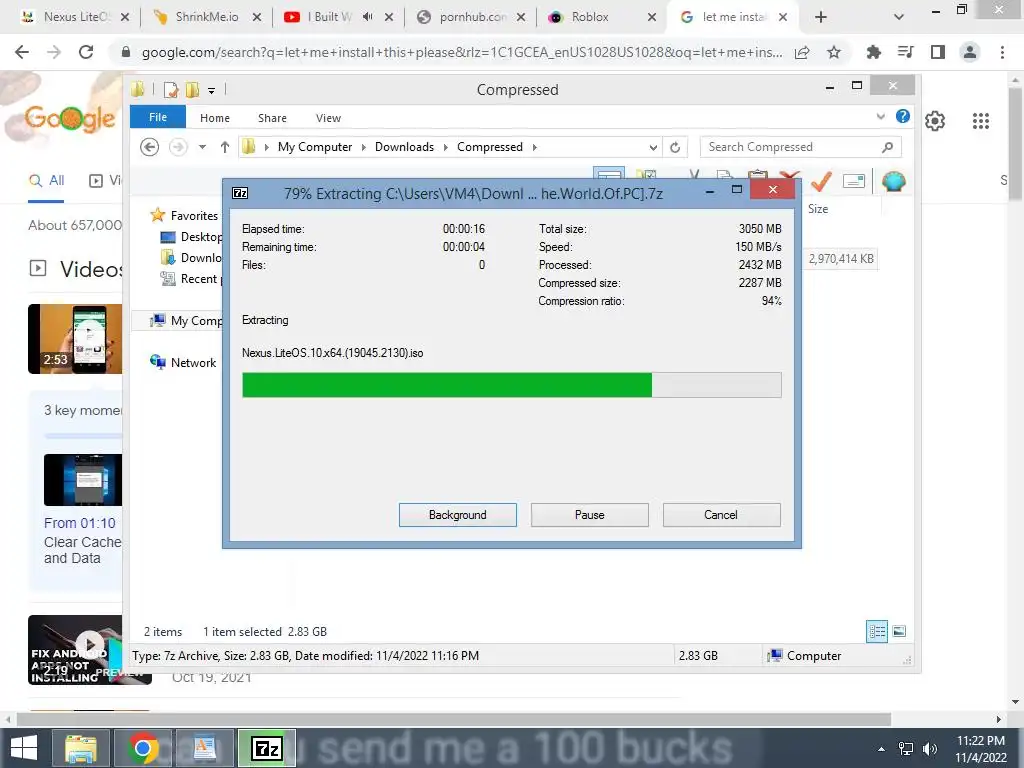This screenshot has width=1024, height=768.
Task: Click the orange checkmark toolbar icon
Action: click(x=820, y=181)
